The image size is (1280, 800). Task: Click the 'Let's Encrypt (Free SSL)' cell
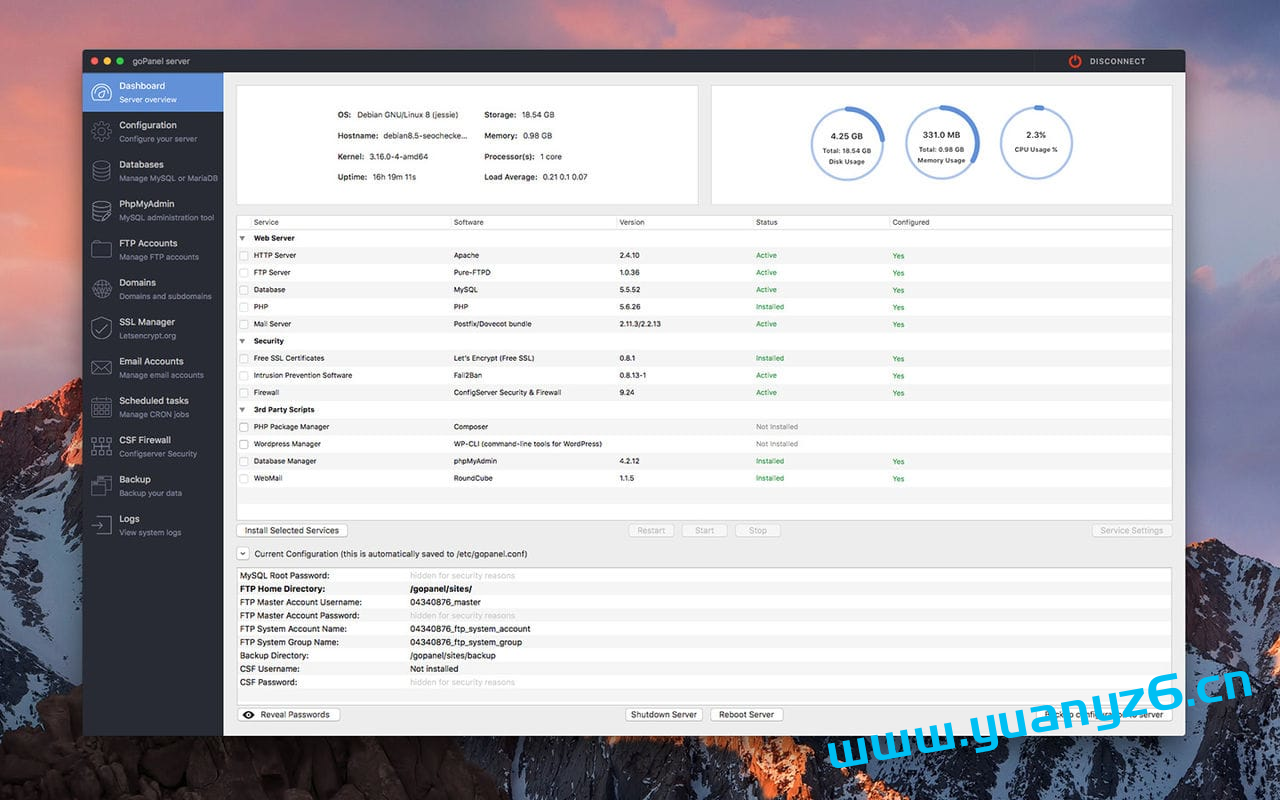[494, 358]
